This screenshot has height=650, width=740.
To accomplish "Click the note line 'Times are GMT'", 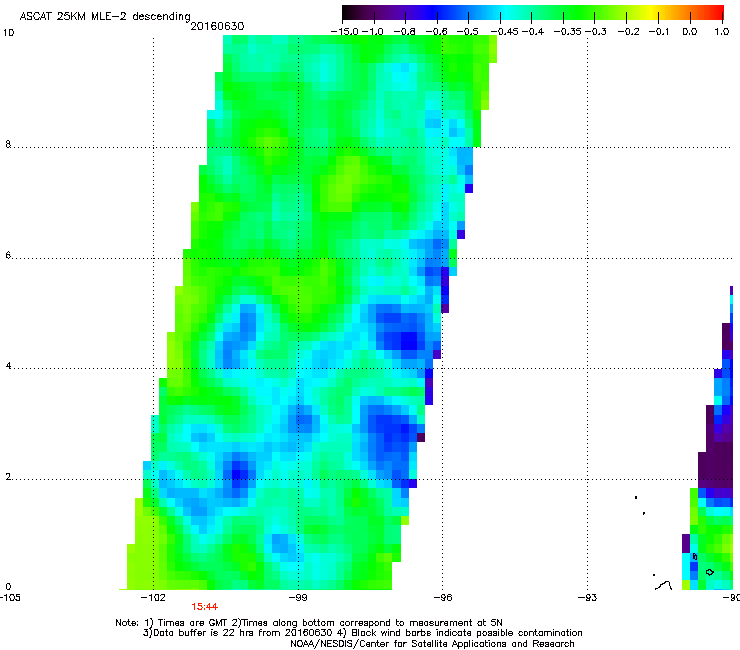I will pos(193,623).
